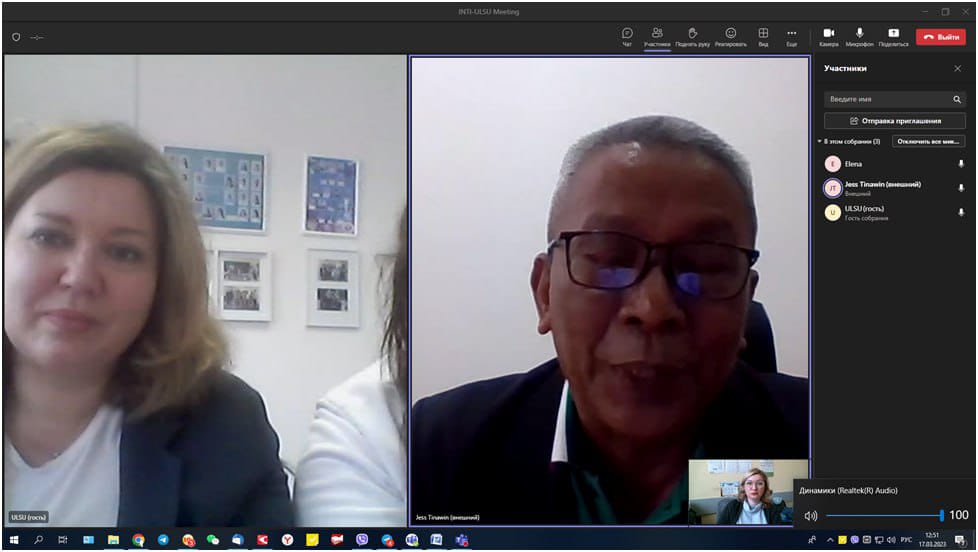Mute speakers using volume flyout icon
The height and width of the screenshot is (552, 978).
click(x=810, y=516)
